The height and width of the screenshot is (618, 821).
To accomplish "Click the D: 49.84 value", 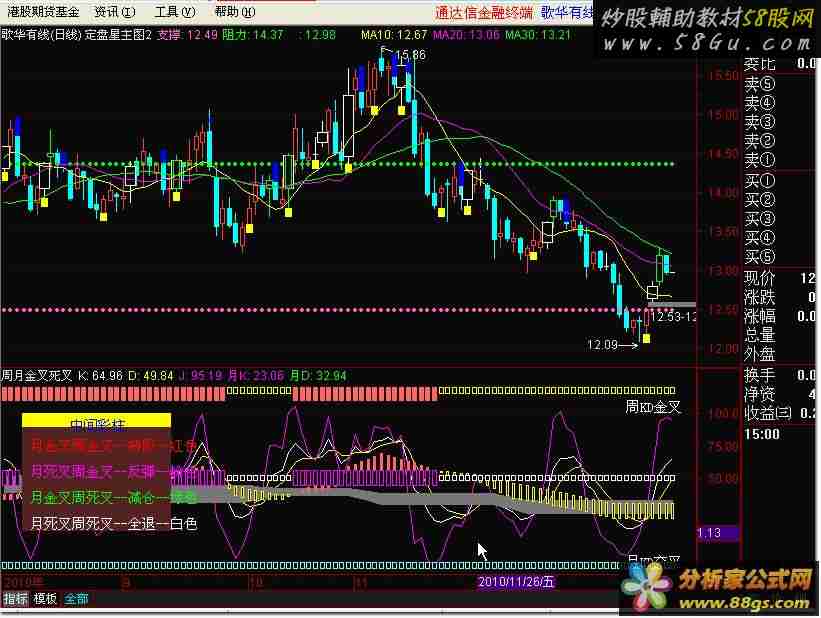I will click(x=151, y=376).
